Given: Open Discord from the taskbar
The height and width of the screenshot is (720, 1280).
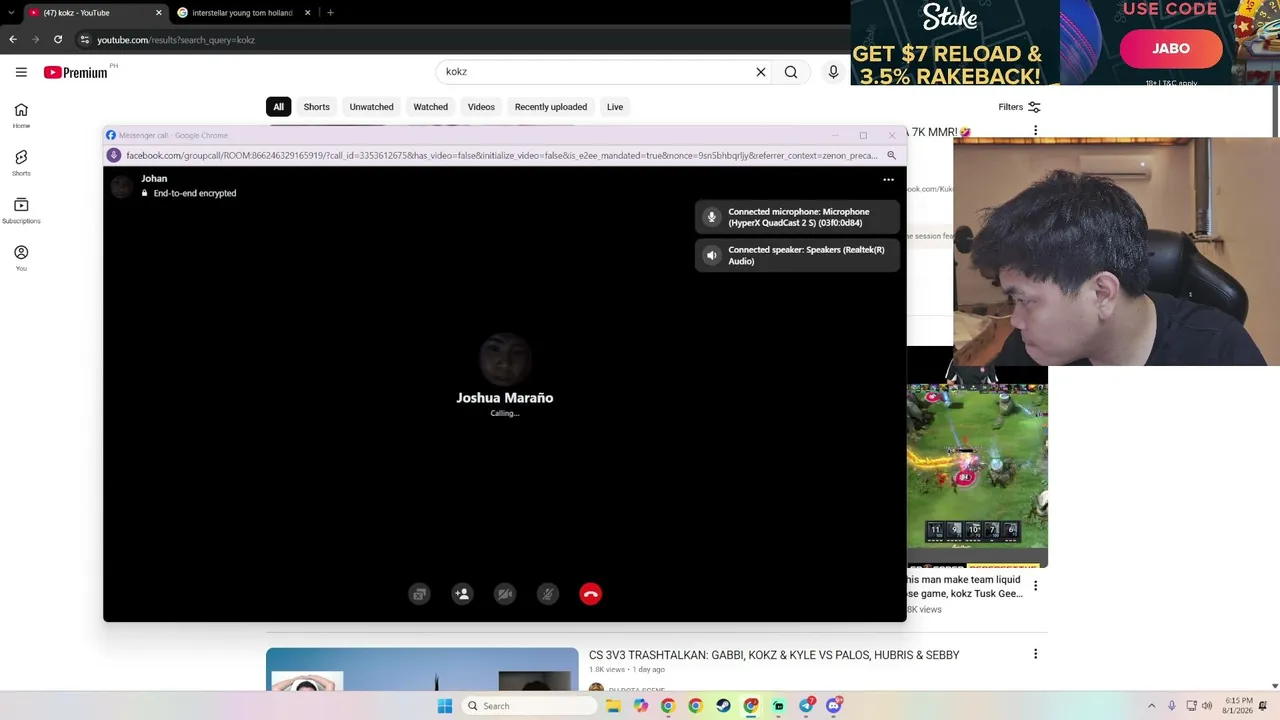Looking at the screenshot, I should click(834, 706).
